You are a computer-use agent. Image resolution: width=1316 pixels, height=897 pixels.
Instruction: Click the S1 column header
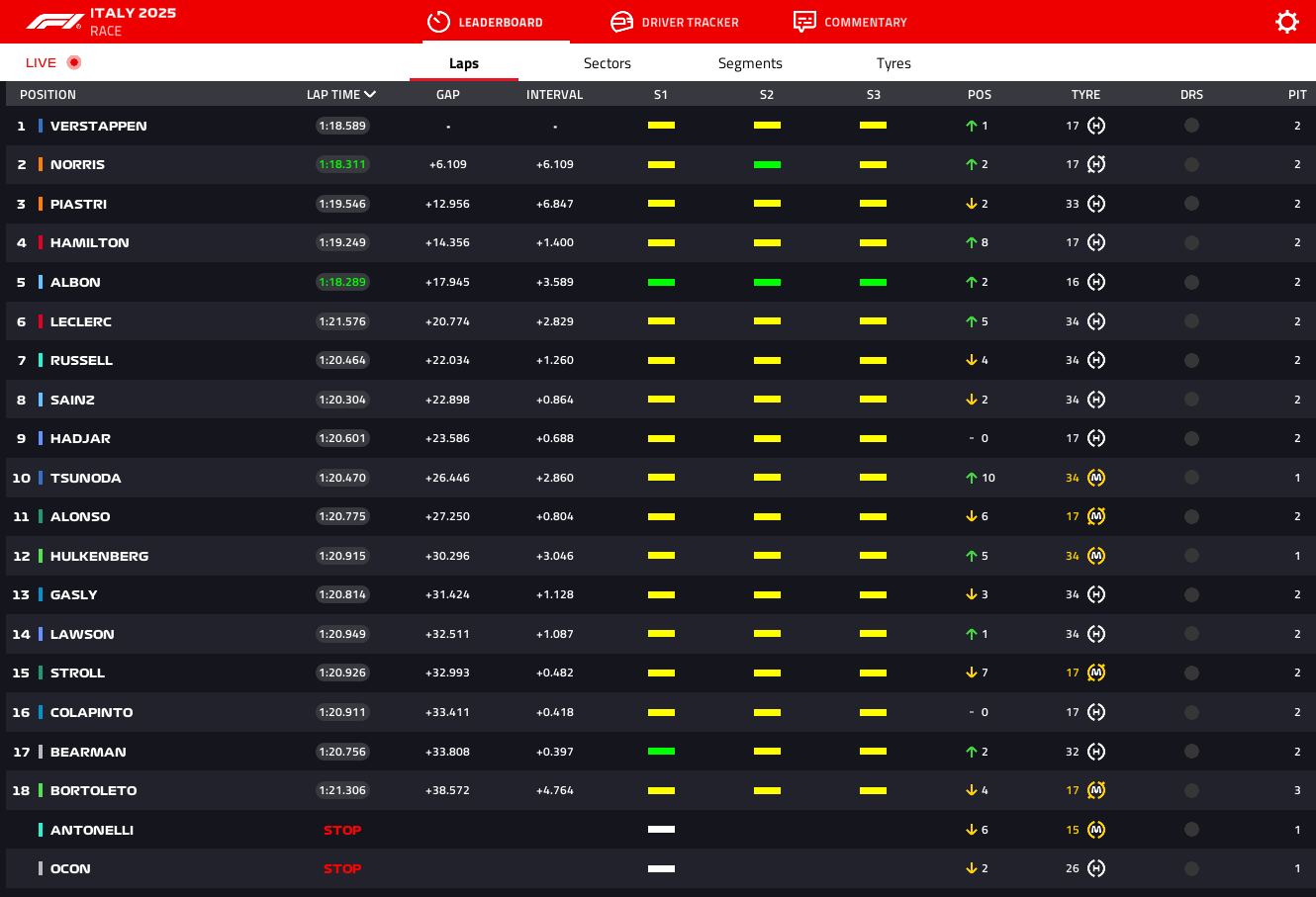click(661, 95)
